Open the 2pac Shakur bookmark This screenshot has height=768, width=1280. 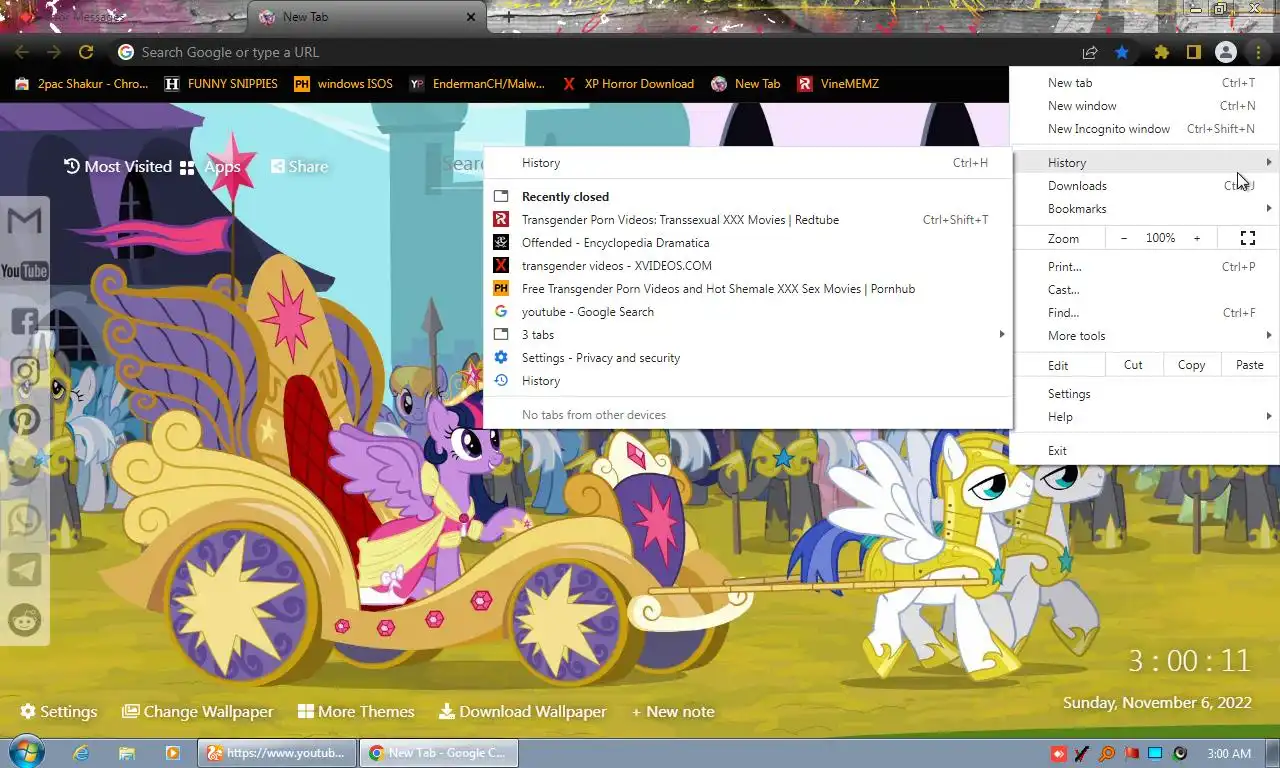click(82, 84)
